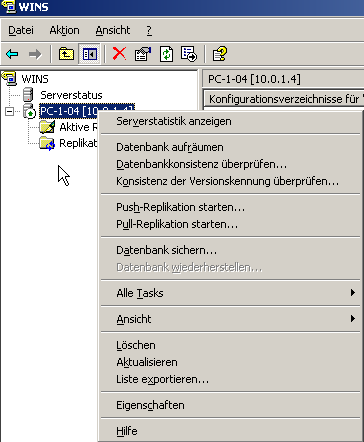Select Datenbank sichern...
Viewport: 364px width, 442px height.
(x=231, y=250)
